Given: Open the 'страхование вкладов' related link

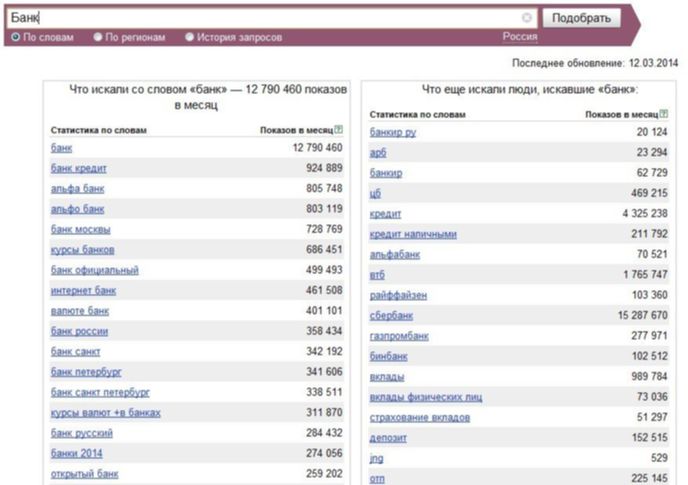Looking at the screenshot, I should pos(420,417).
